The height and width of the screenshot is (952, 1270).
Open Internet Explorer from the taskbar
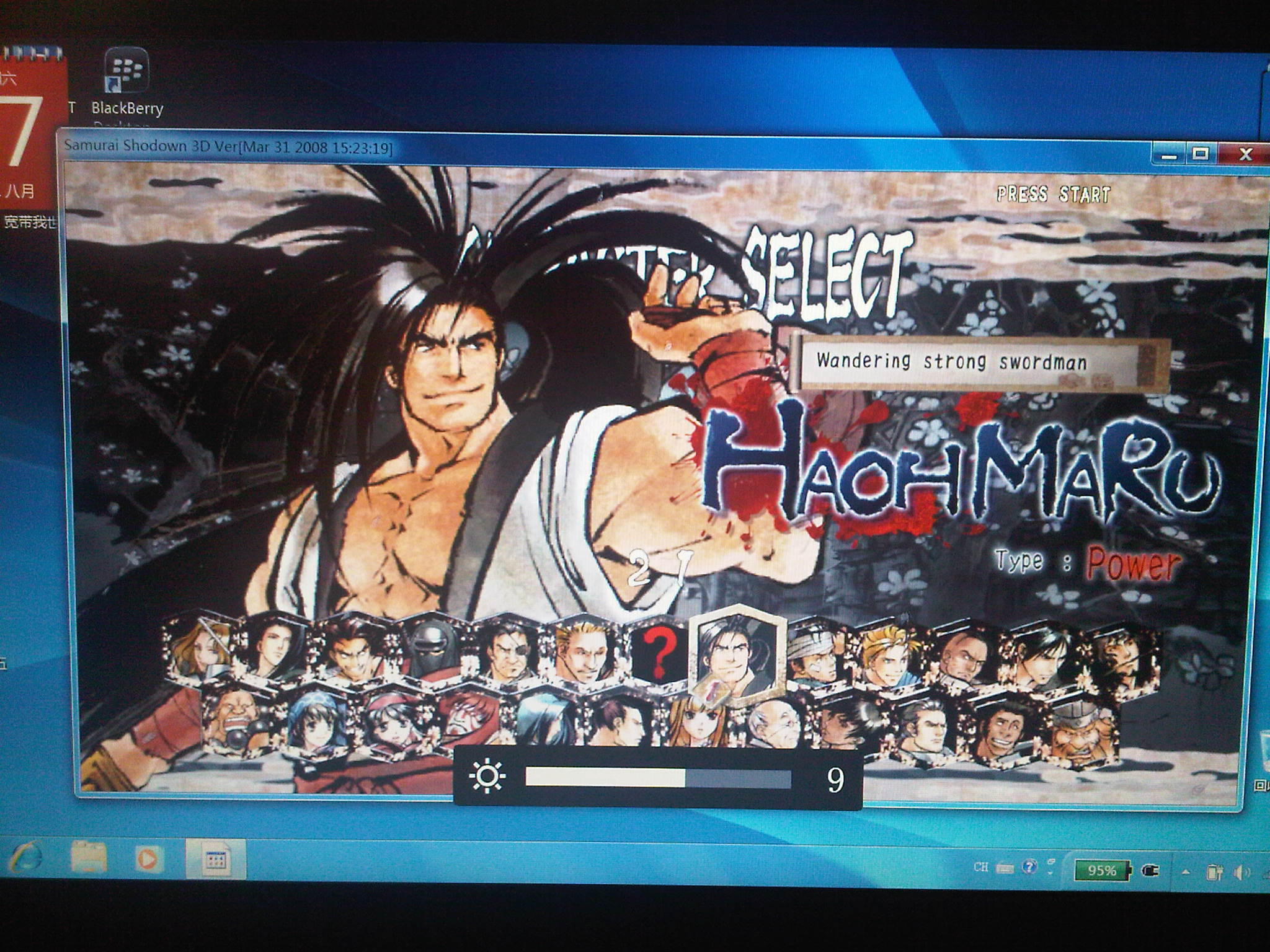coord(25,858)
